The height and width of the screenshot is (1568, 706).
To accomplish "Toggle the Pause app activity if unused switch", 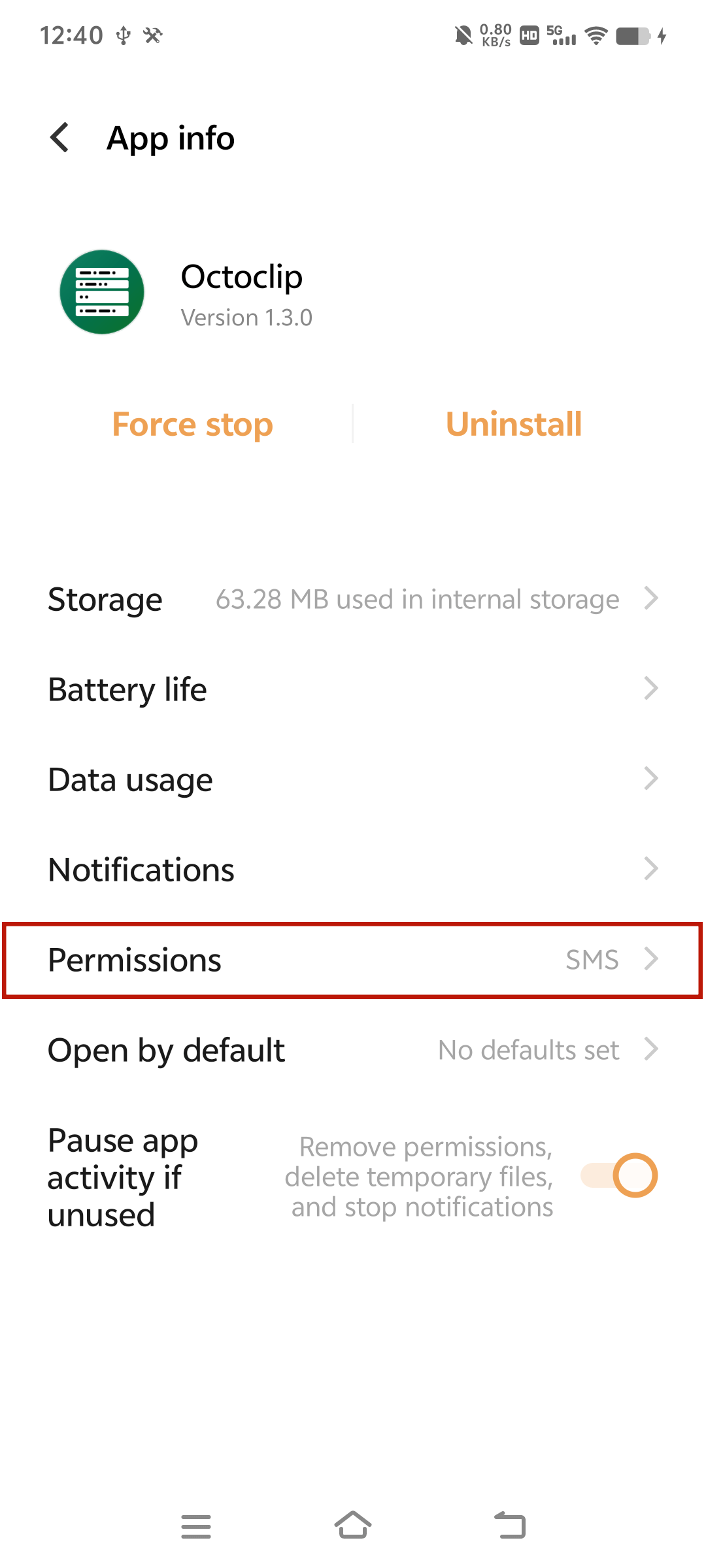I will (619, 1175).
